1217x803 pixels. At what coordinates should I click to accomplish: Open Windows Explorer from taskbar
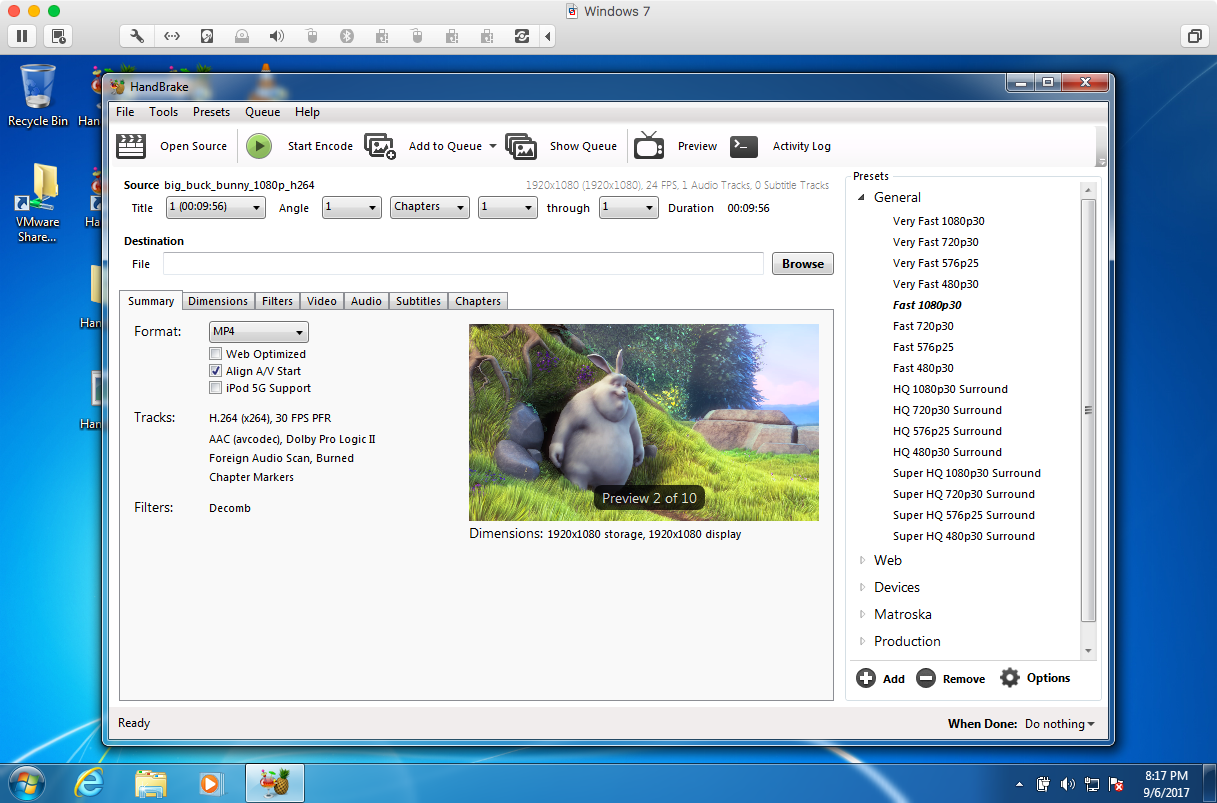pos(150,782)
